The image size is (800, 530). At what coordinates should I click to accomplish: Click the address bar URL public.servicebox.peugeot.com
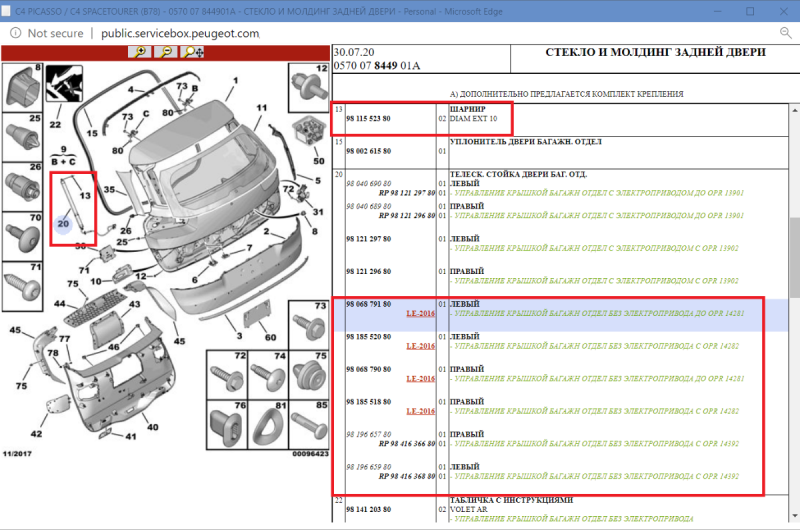point(180,32)
